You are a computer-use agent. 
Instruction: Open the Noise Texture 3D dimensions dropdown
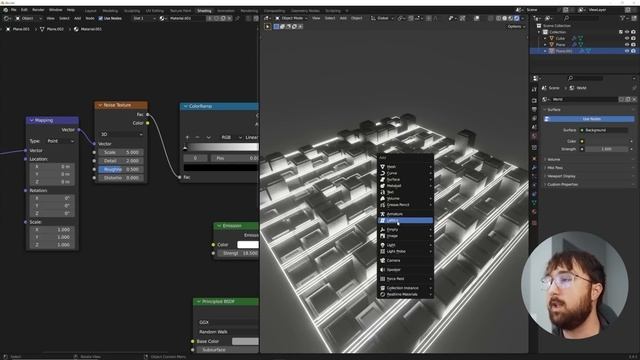tap(121, 134)
